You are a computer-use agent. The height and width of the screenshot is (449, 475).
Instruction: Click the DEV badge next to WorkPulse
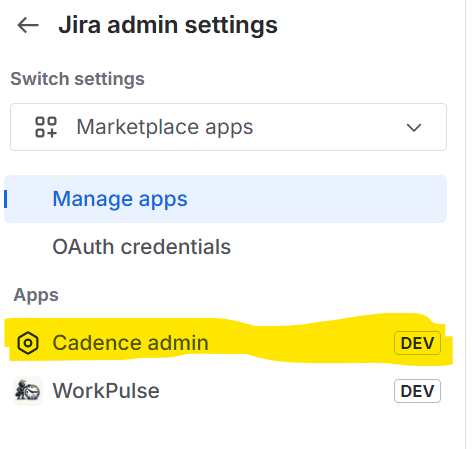pyautogui.click(x=417, y=391)
